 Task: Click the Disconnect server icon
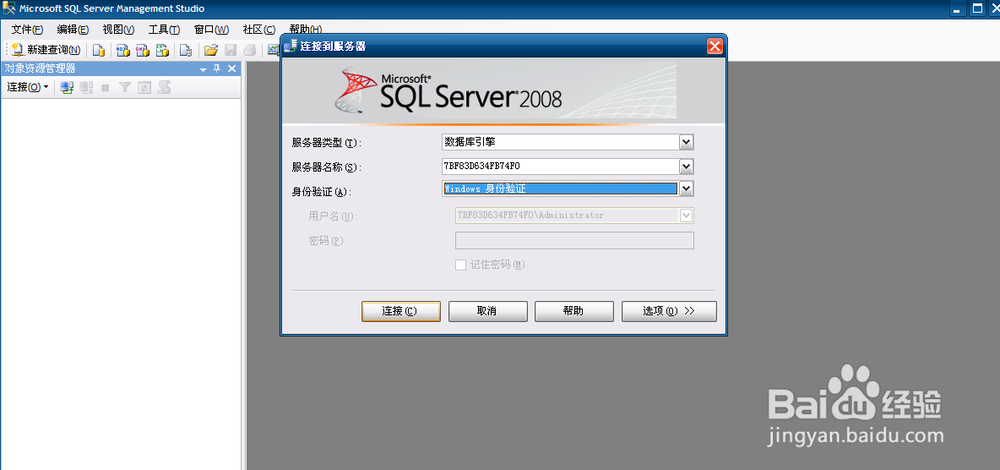tap(86, 87)
